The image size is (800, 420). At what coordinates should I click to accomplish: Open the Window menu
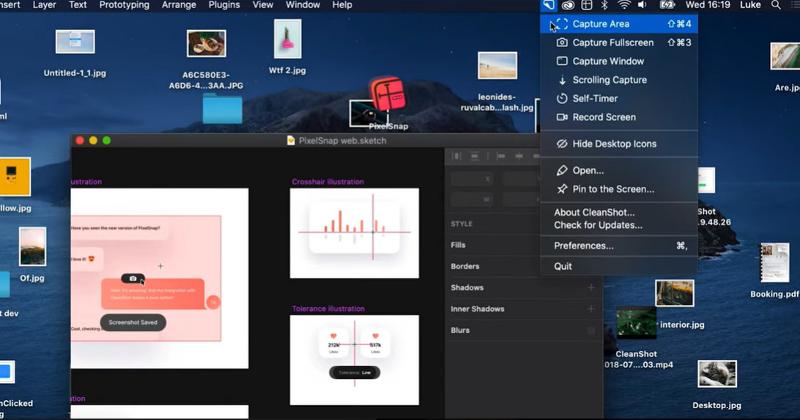click(x=303, y=5)
